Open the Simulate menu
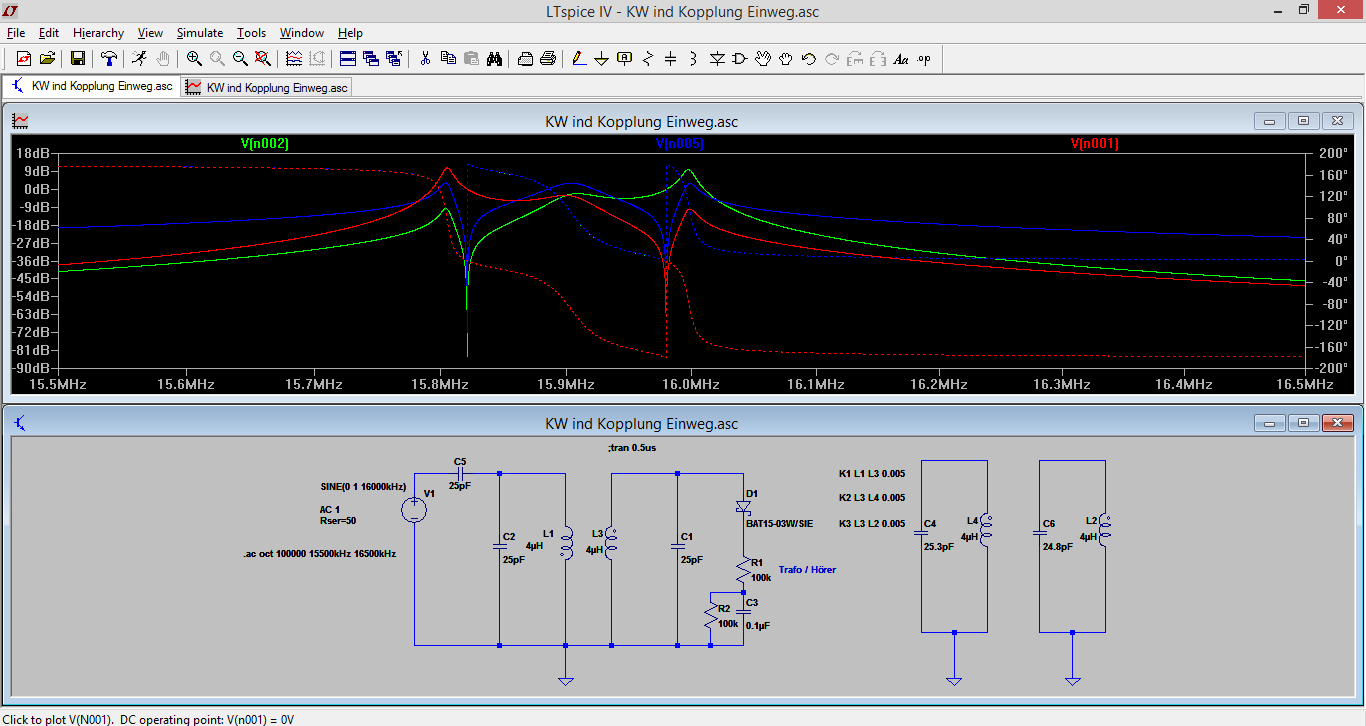1366x726 pixels. pyautogui.click(x=199, y=33)
